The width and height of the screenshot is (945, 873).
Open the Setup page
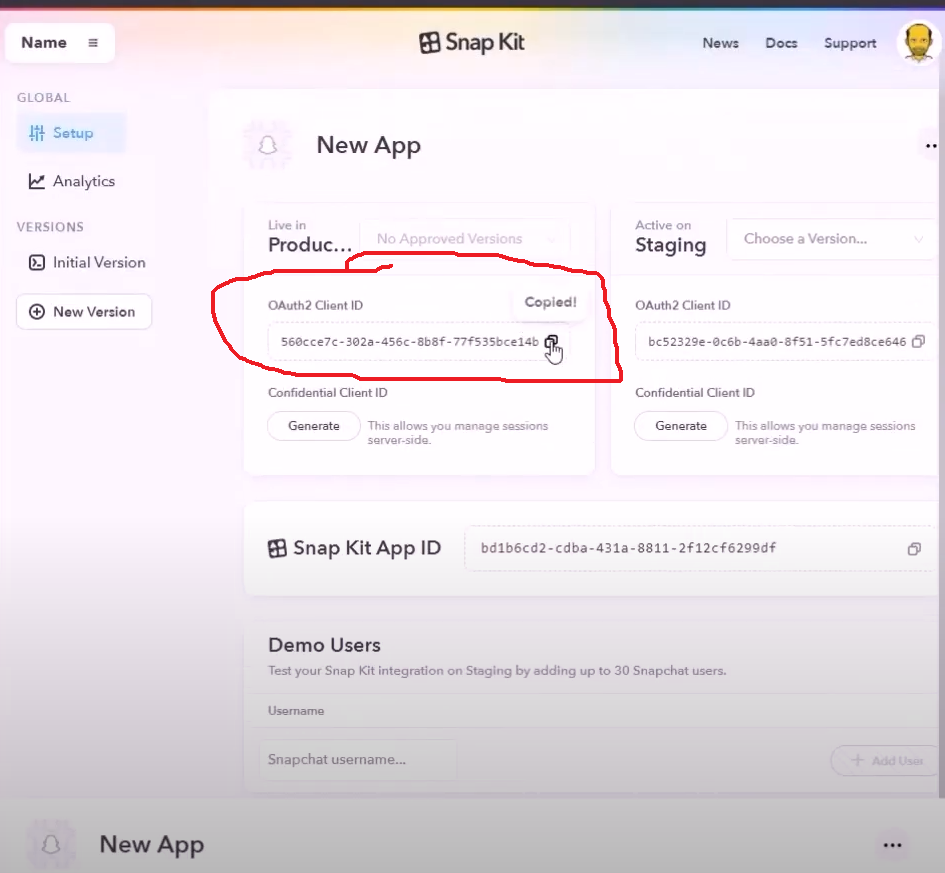pyautogui.click(x=71, y=133)
